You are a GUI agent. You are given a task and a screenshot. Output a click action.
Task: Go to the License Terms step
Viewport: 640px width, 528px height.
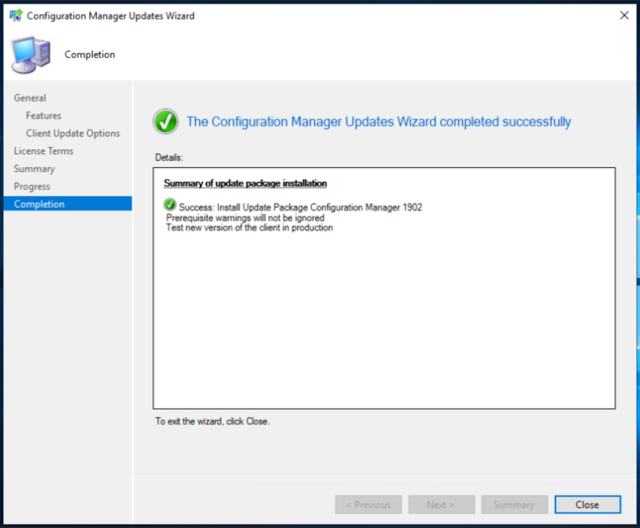pyautogui.click(x=43, y=151)
